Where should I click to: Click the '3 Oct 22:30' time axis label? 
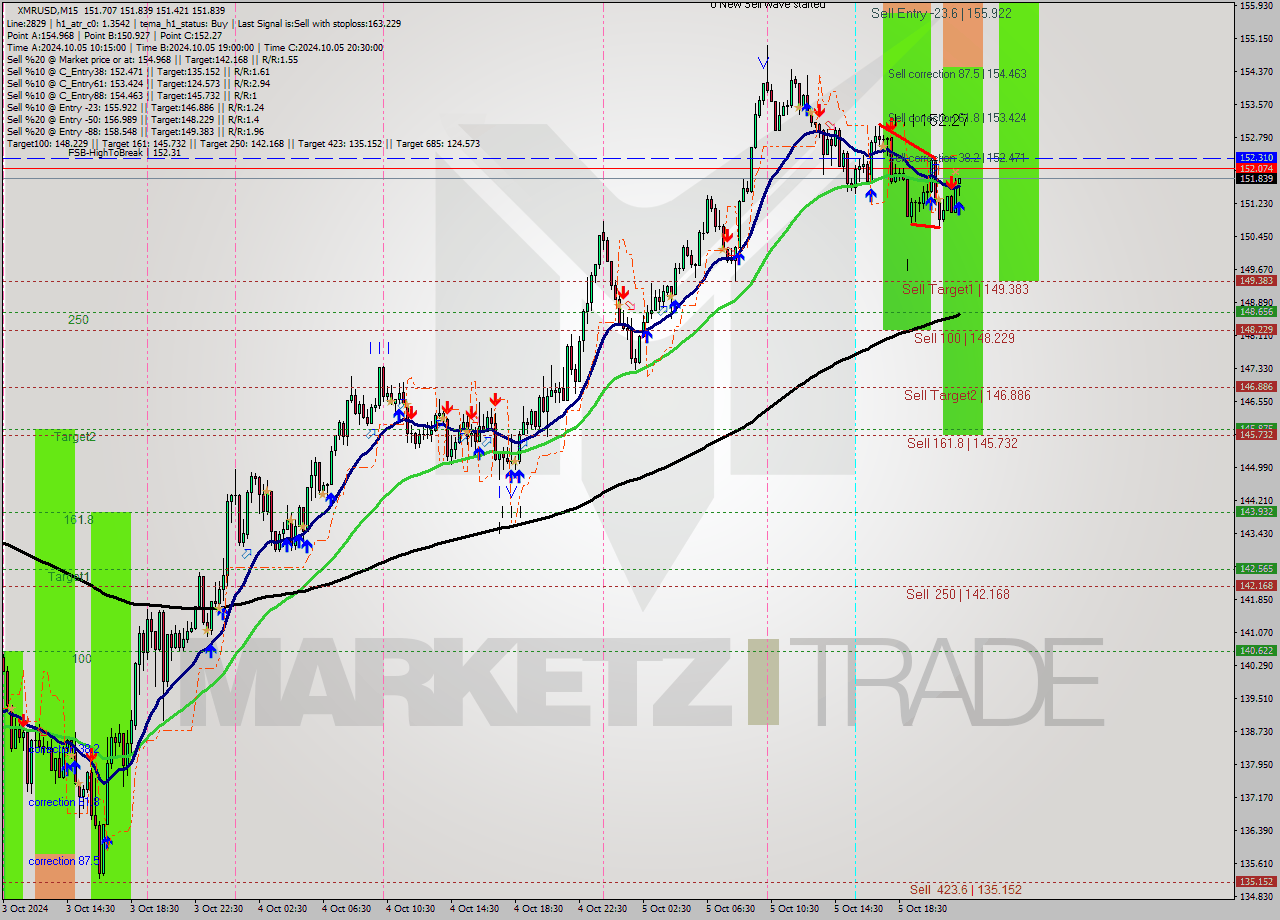(220, 909)
